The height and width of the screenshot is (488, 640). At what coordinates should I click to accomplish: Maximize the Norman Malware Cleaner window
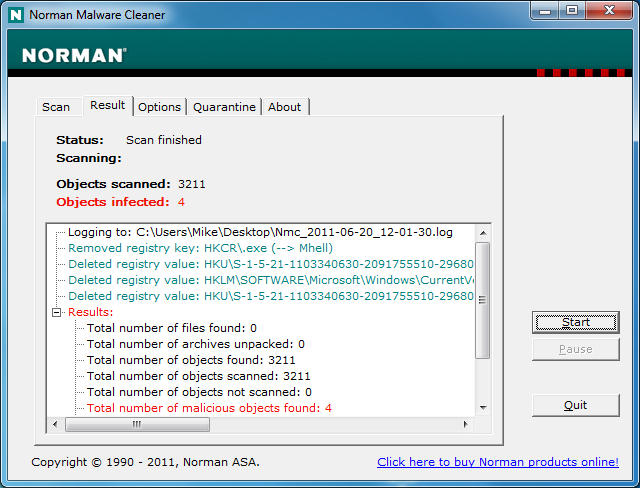(572, 11)
